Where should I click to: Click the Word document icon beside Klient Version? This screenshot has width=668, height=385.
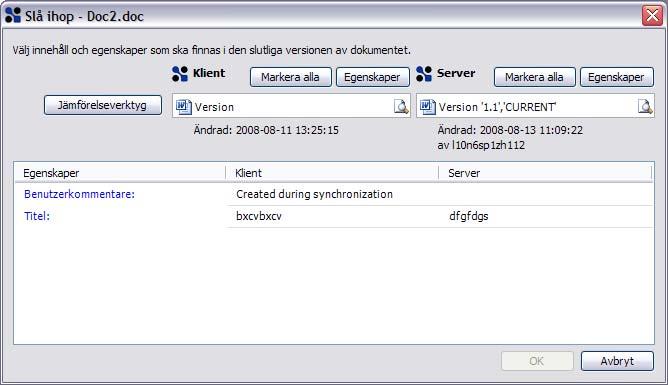tap(184, 106)
